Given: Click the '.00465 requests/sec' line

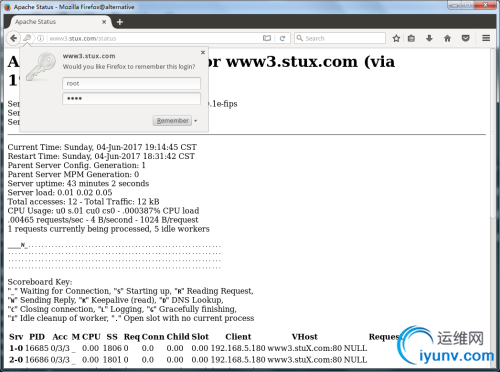Looking at the screenshot, I should point(103,220).
